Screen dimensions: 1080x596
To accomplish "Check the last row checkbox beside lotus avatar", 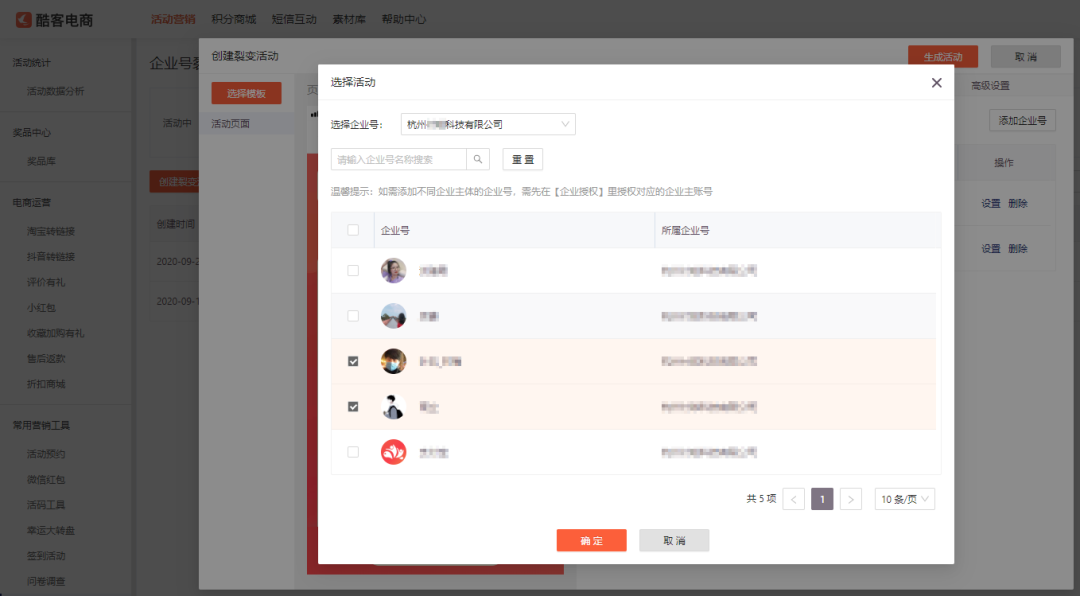I will coord(353,453).
